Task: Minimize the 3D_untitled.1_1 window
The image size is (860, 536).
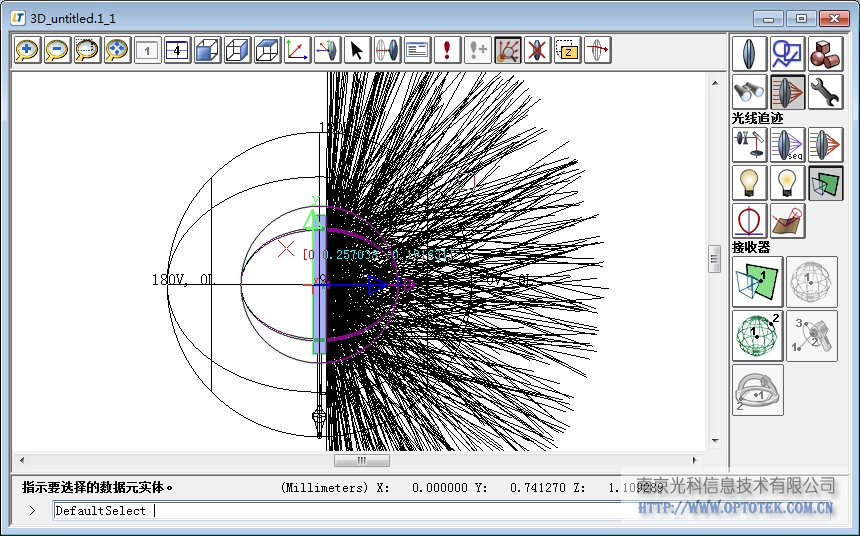Action: (x=768, y=19)
